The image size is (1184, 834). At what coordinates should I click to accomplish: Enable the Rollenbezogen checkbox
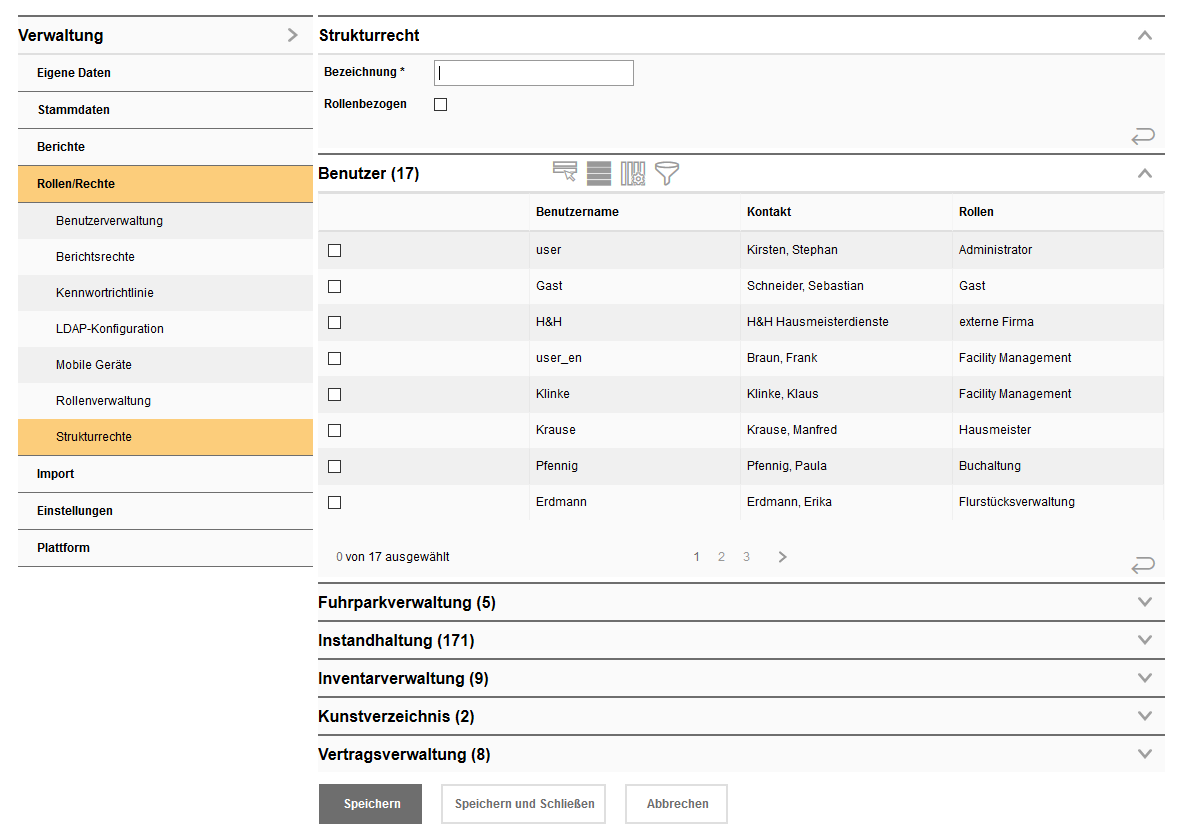click(440, 104)
